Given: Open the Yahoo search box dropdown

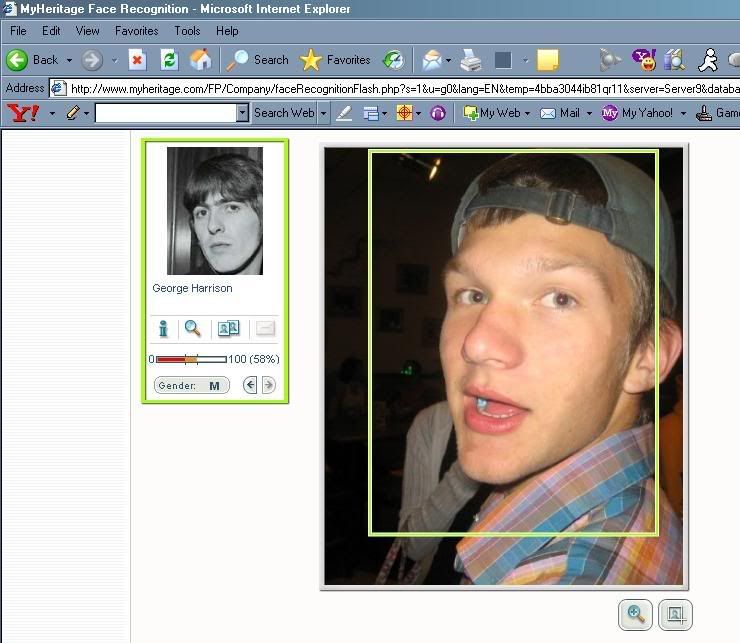Looking at the screenshot, I should click(242, 114).
